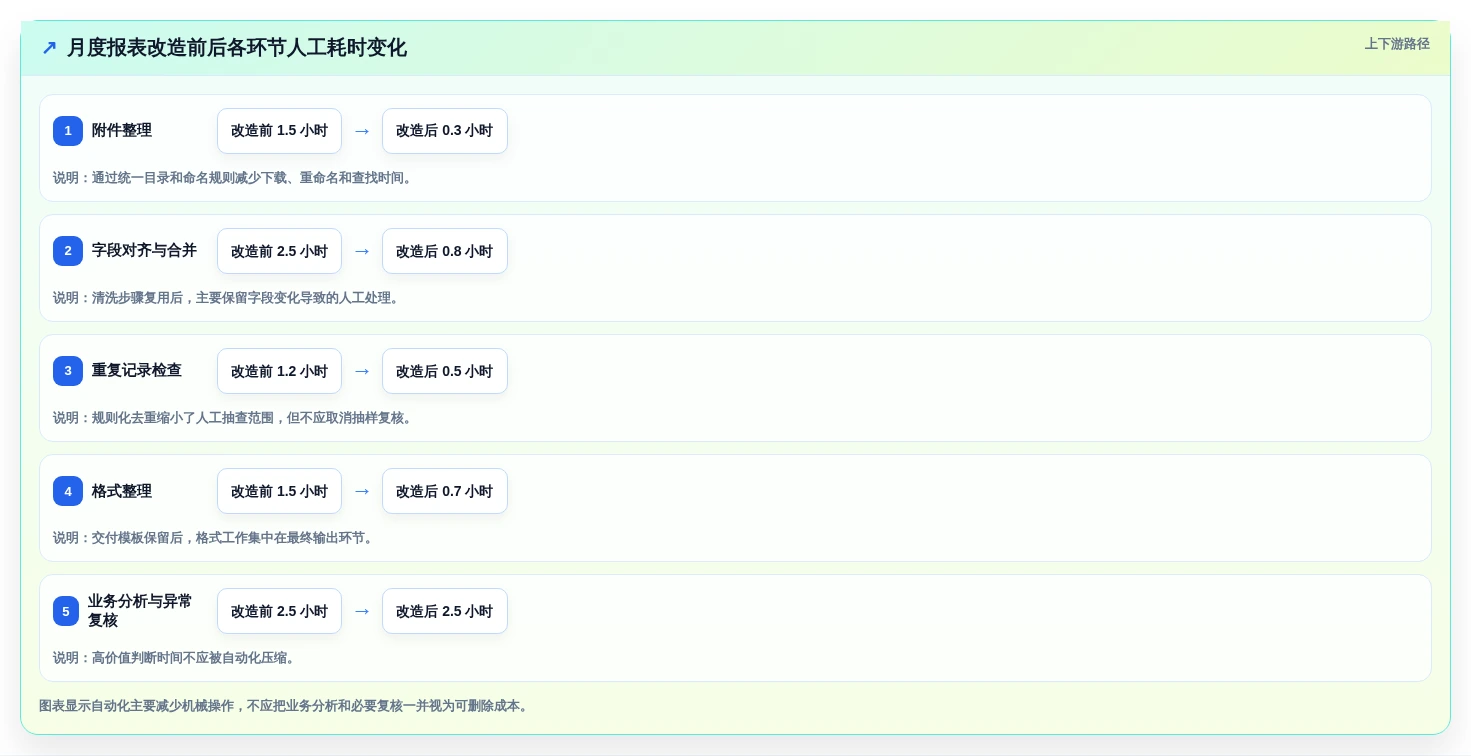Click 改造后 0.5 小时 chip
Image resolution: width=1471 pixels, height=756 pixels.
(445, 371)
